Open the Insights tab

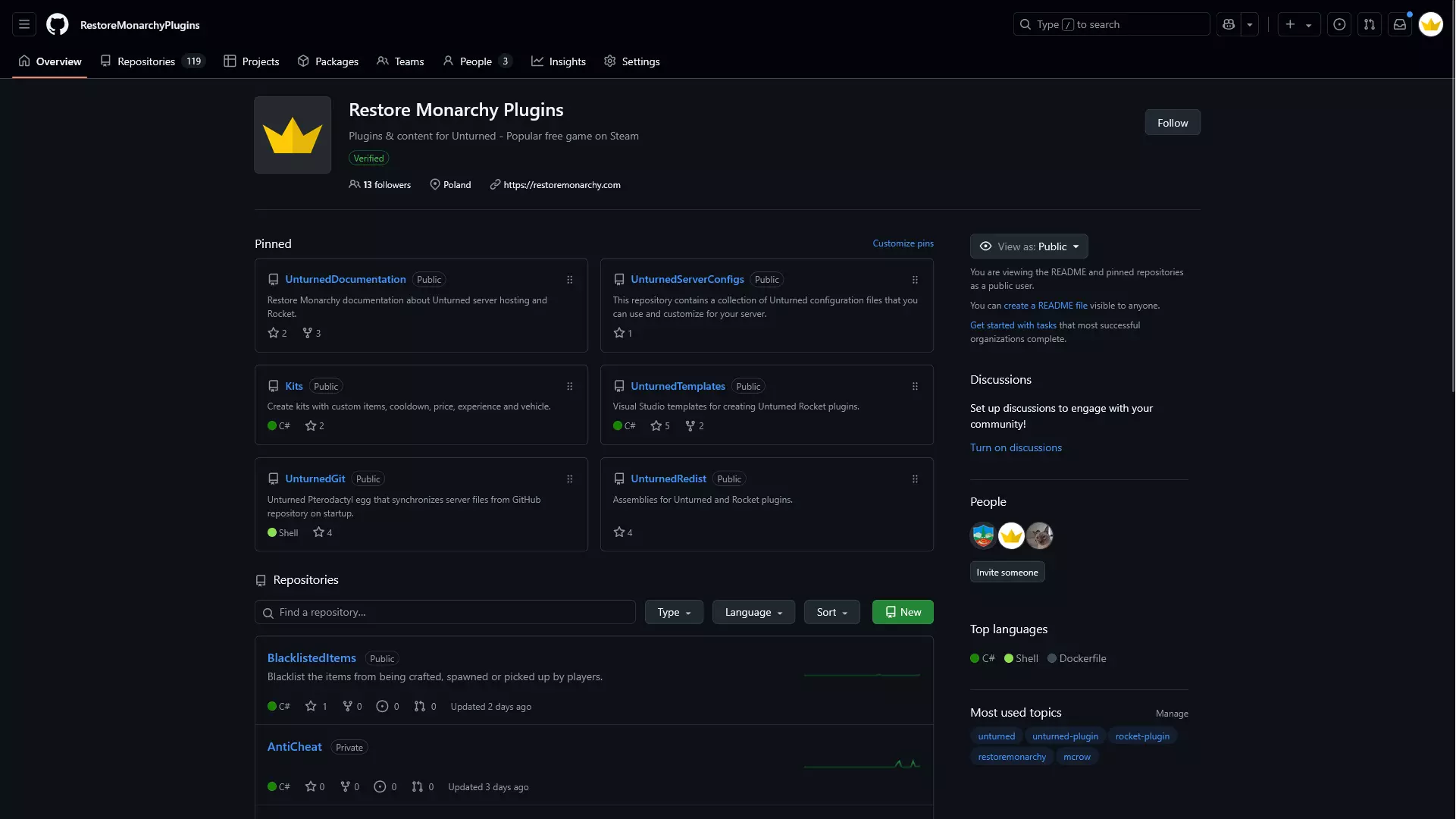[559, 61]
